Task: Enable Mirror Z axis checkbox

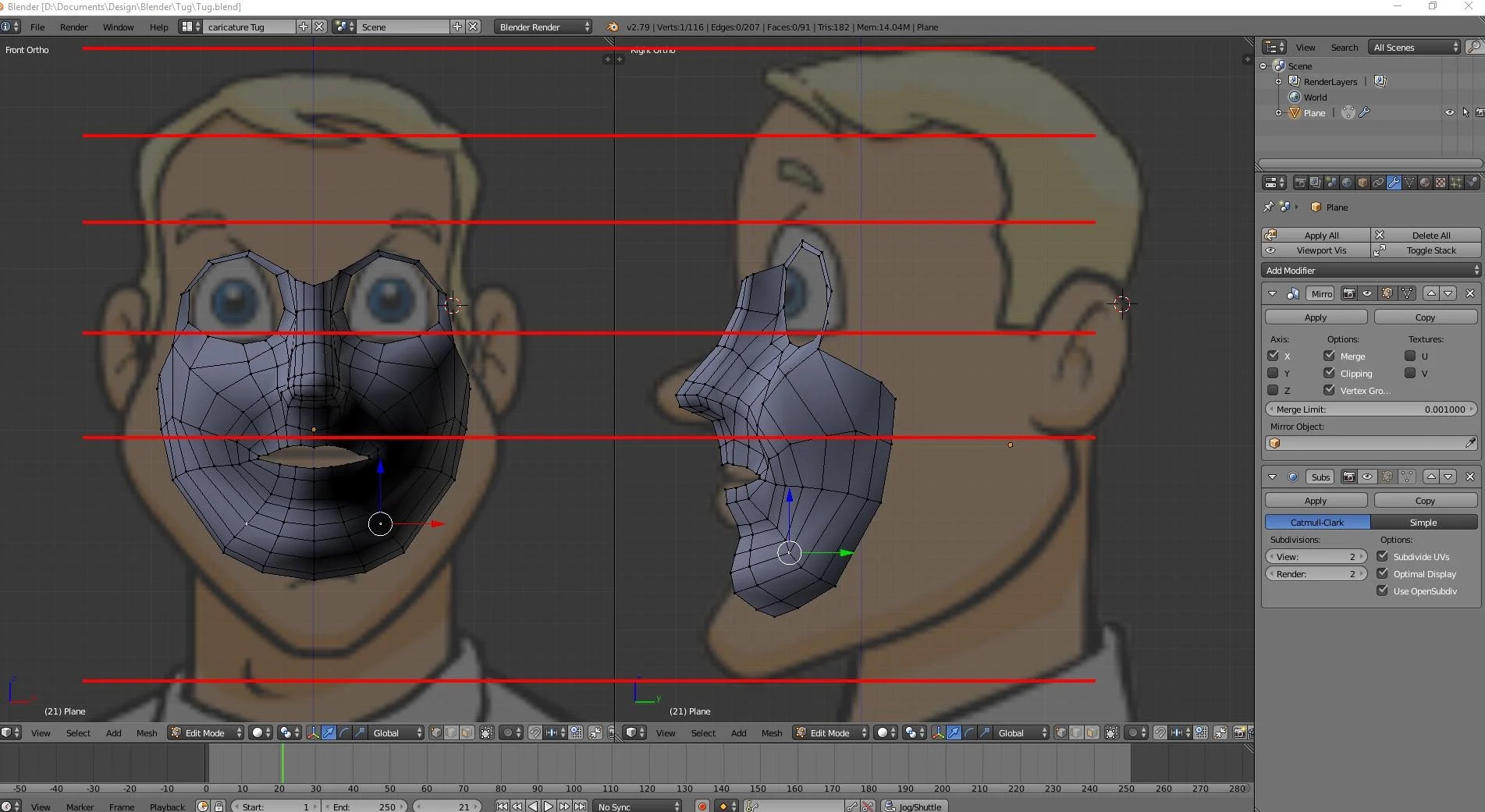Action: (x=1273, y=390)
